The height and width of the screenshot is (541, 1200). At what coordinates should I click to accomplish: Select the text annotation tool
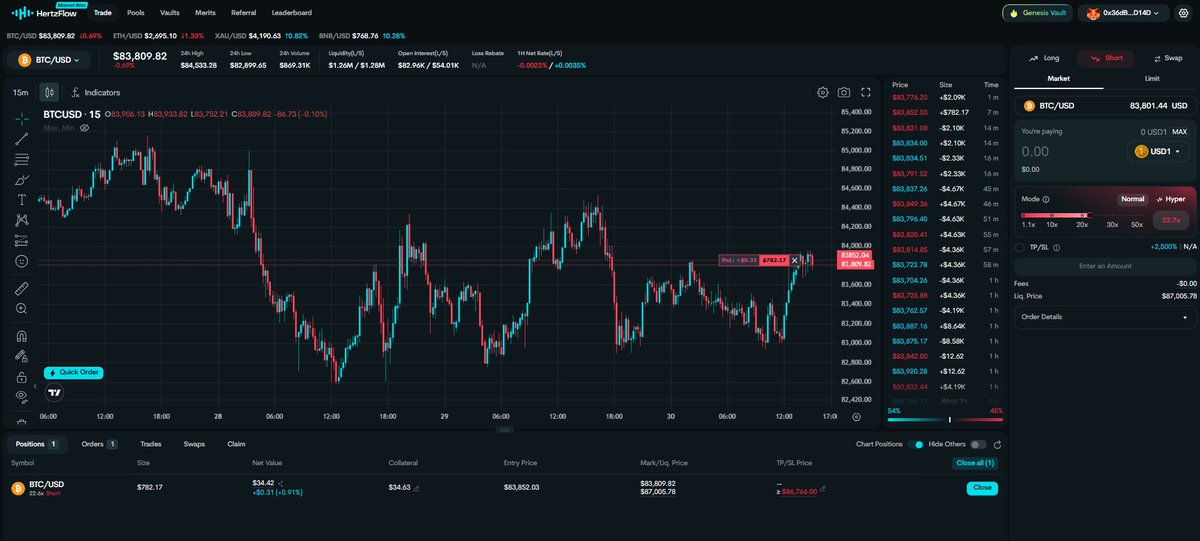click(x=21, y=199)
